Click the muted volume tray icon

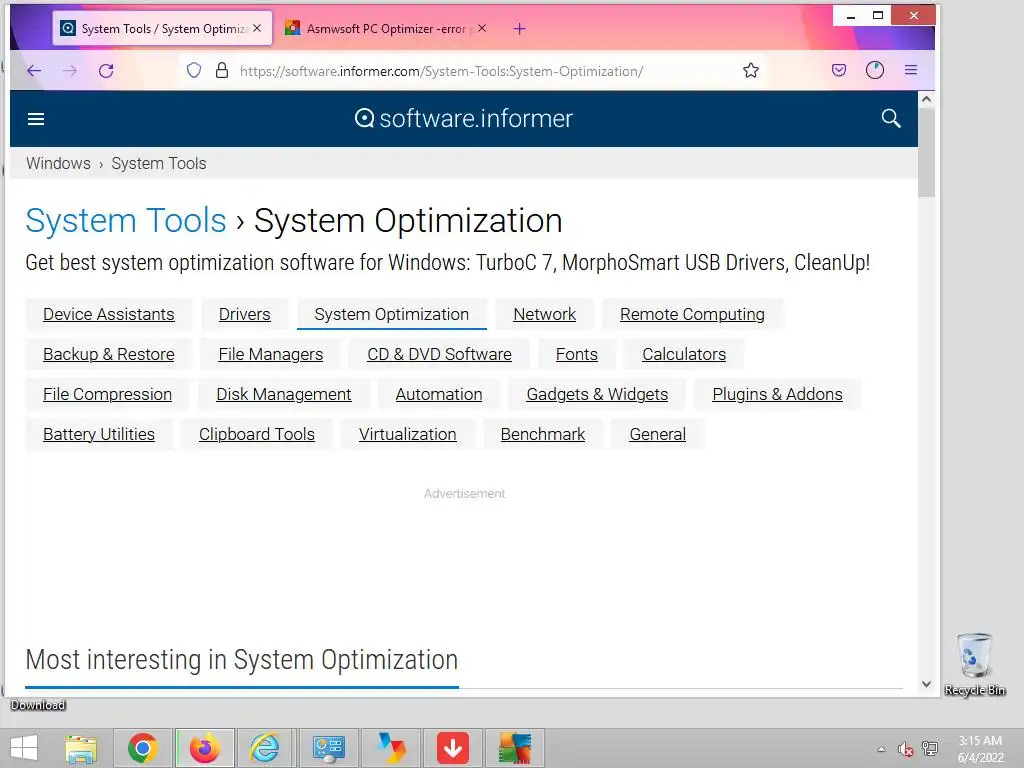pos(905,749)
